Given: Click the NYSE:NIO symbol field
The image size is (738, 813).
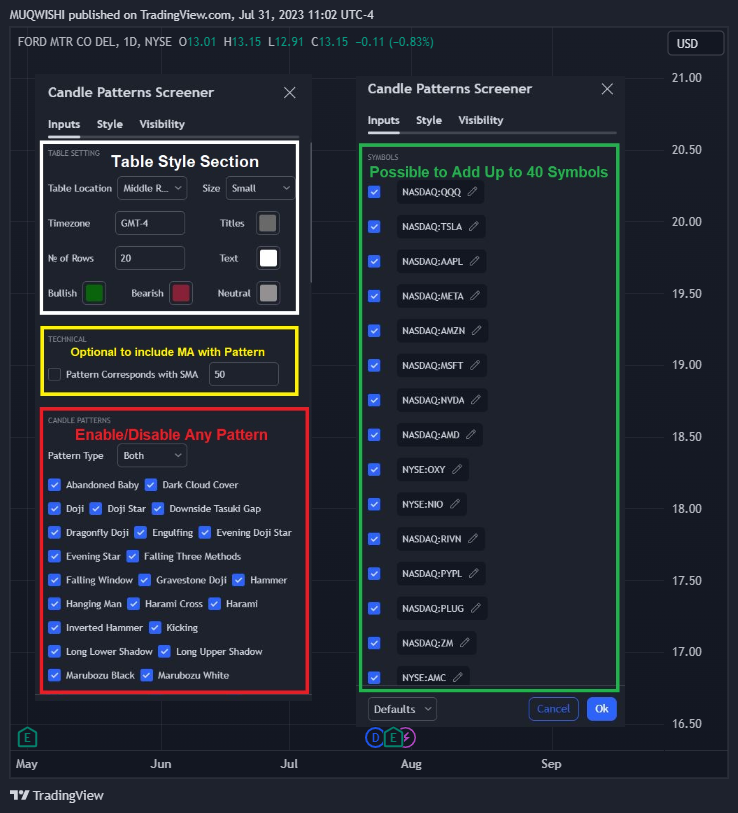Looking at the screenshot, I should pyautogui.click(x=431, y=504).
